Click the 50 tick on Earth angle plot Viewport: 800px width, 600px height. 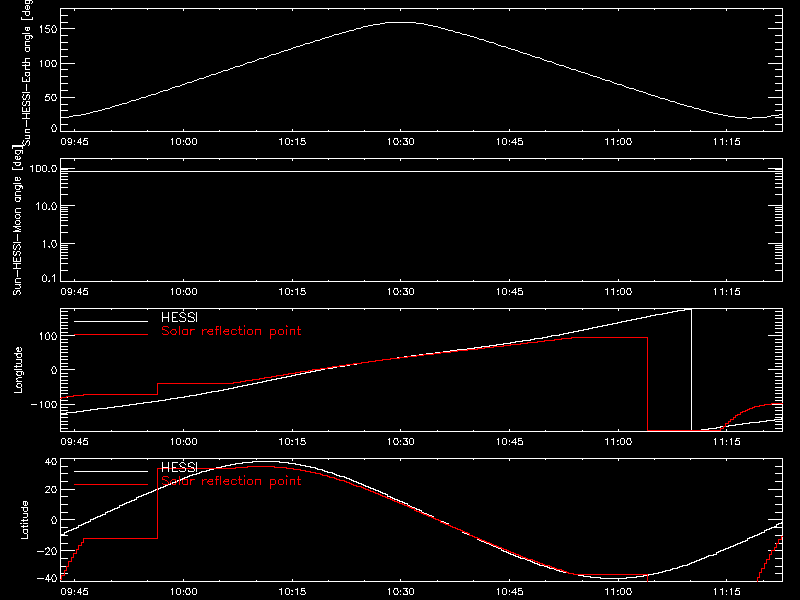(x=51, y=97)
